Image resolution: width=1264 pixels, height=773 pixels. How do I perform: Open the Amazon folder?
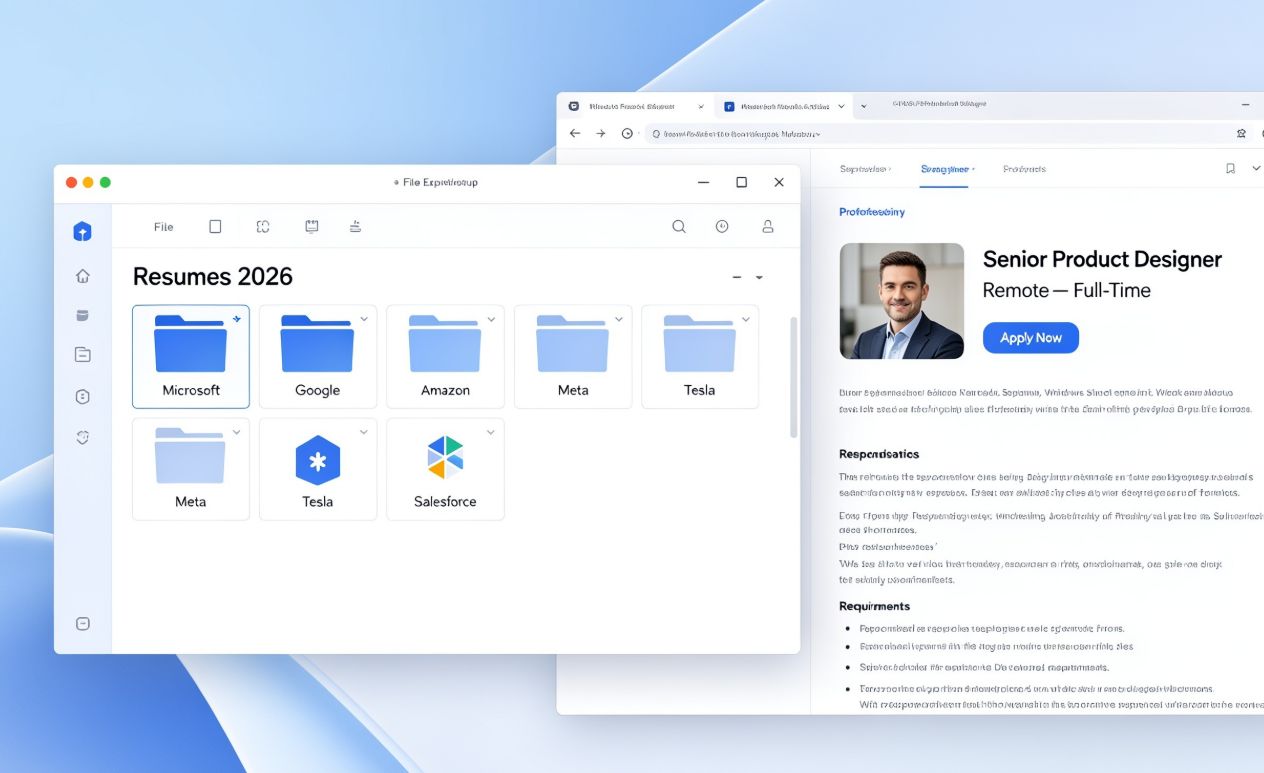click(445, 357)
